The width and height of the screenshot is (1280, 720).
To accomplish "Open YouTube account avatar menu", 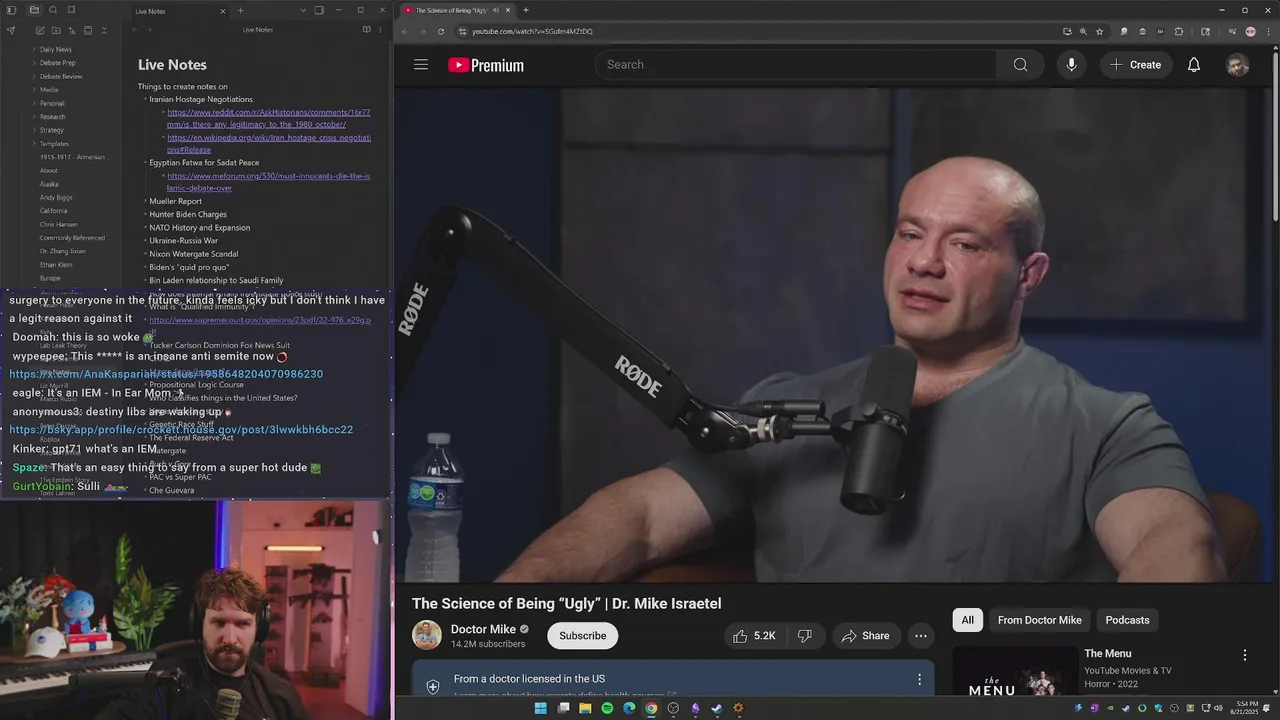I will click(1238, 65).
